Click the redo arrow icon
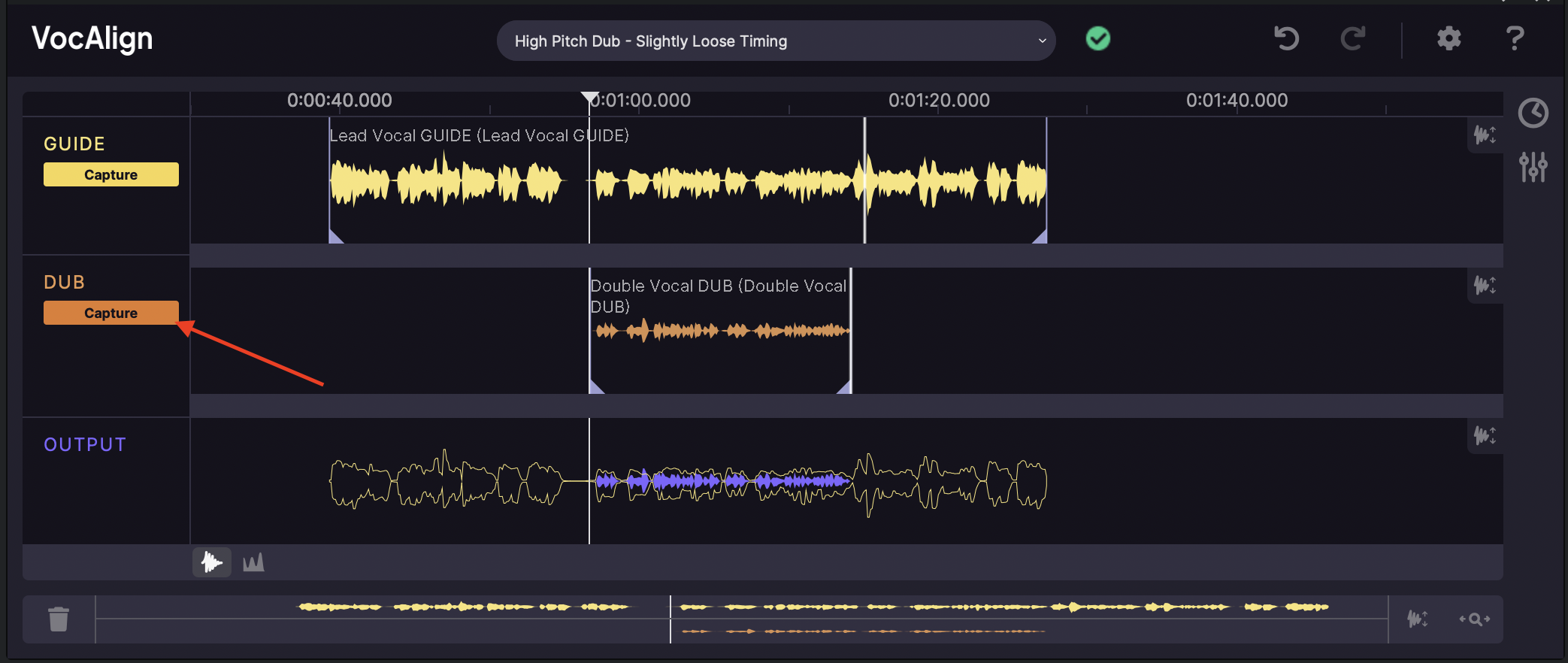Screen dimensions: 1568x663 tap(1352, 38)
